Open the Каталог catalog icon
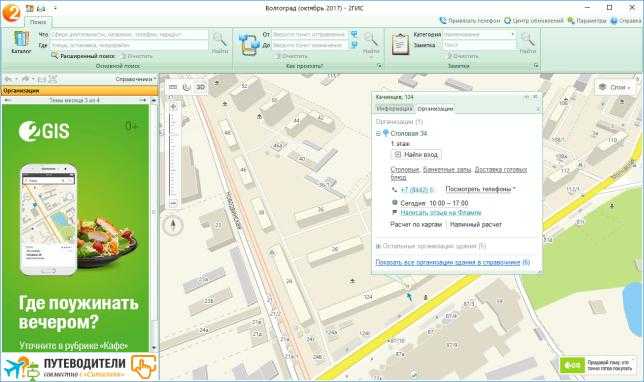The height and width of the screenshot is (382, 644). click(x=21, y=42)
